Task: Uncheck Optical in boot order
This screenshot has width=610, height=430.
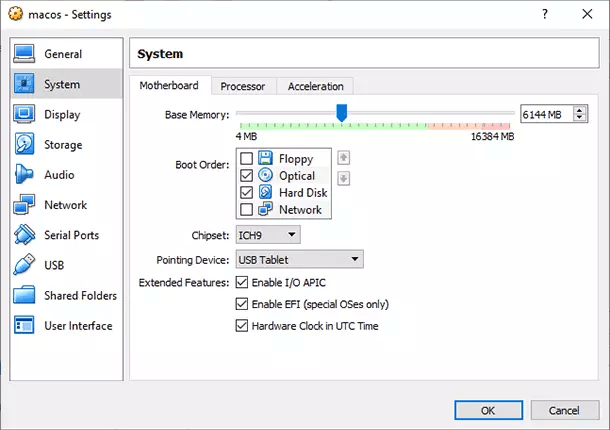Action: pyautogui.click(x=246, y=176)
